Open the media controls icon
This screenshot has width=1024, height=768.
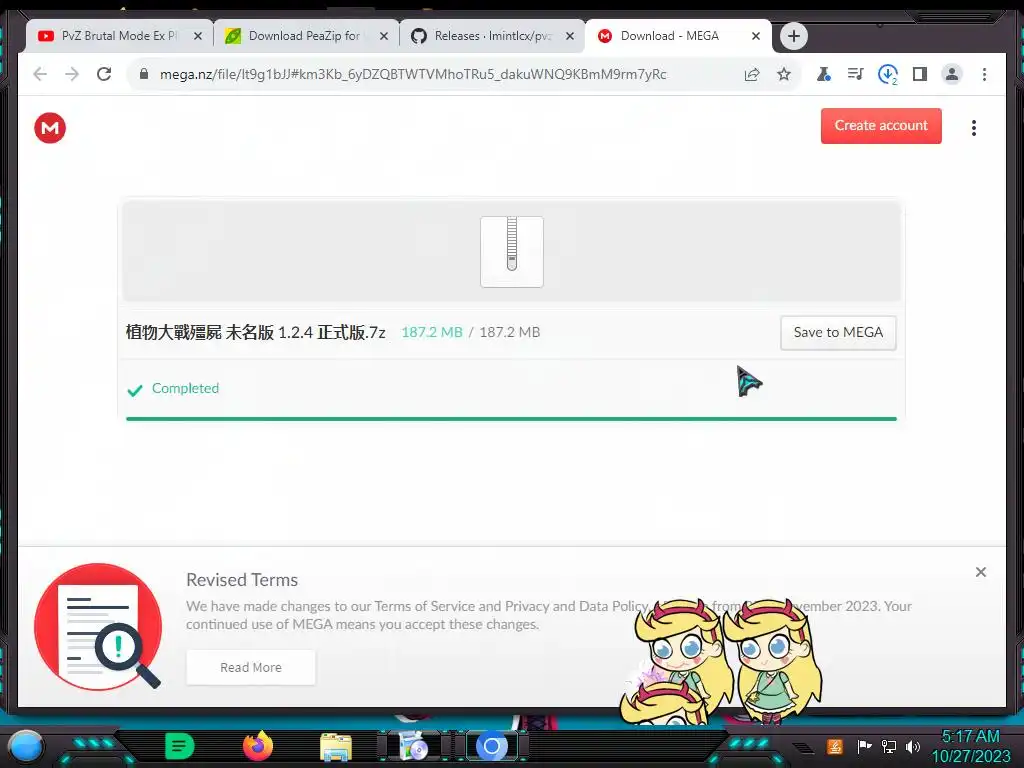[x=856, y=74]
